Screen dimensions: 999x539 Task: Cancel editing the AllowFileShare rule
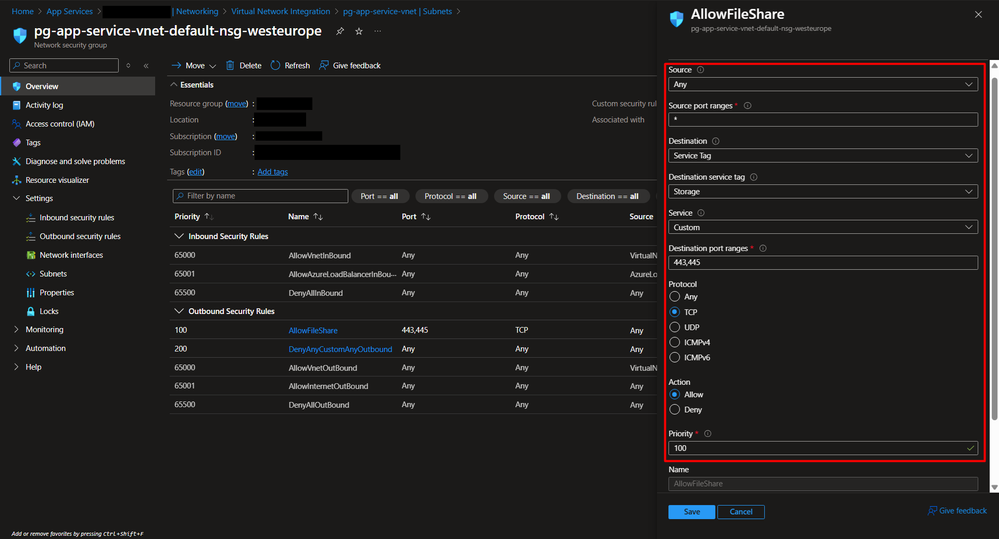pyautogui.click(x=741, y=512)
